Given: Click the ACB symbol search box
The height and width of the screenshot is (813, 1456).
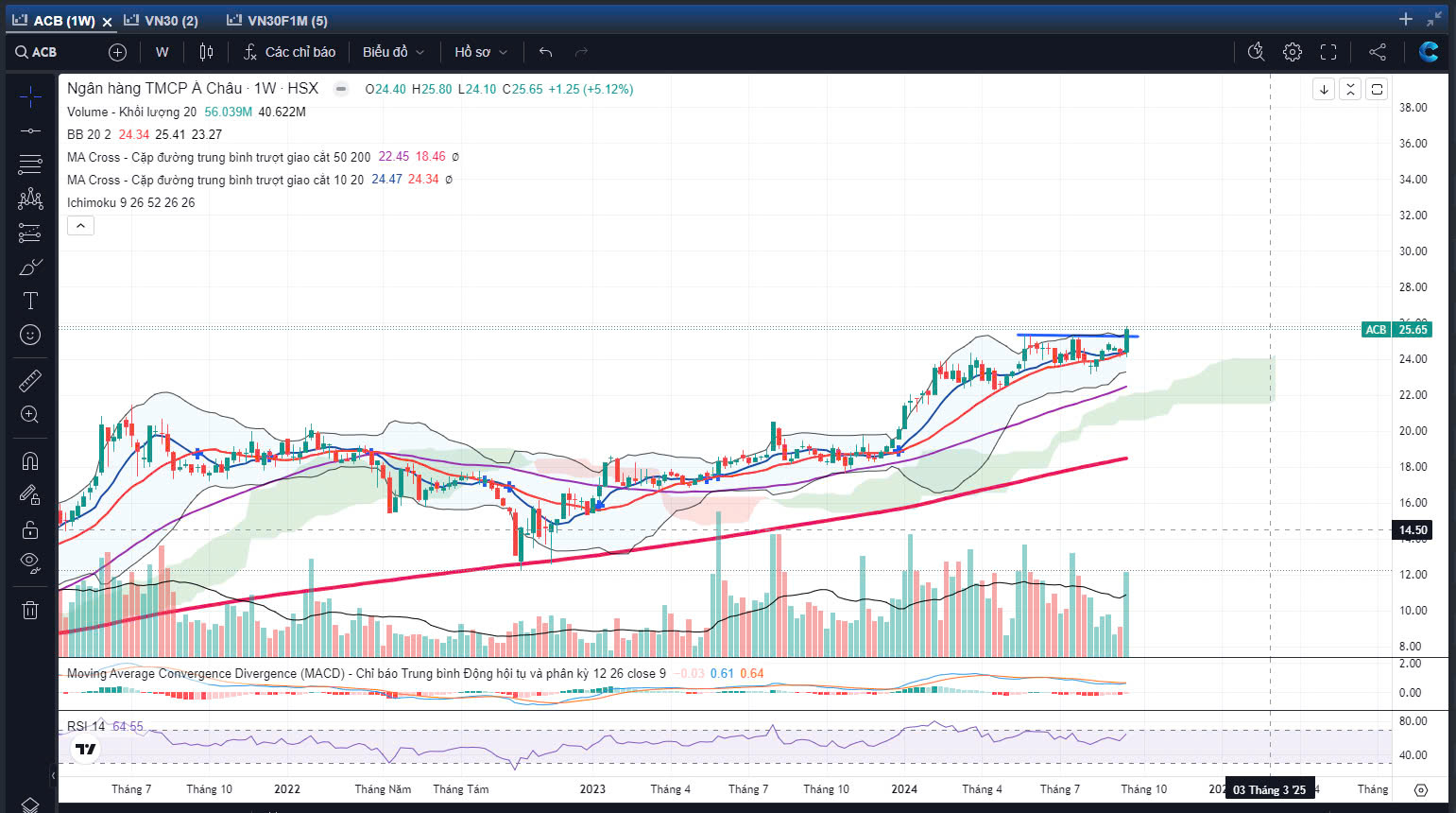Looking at the screenshot, I should [36, 52].
